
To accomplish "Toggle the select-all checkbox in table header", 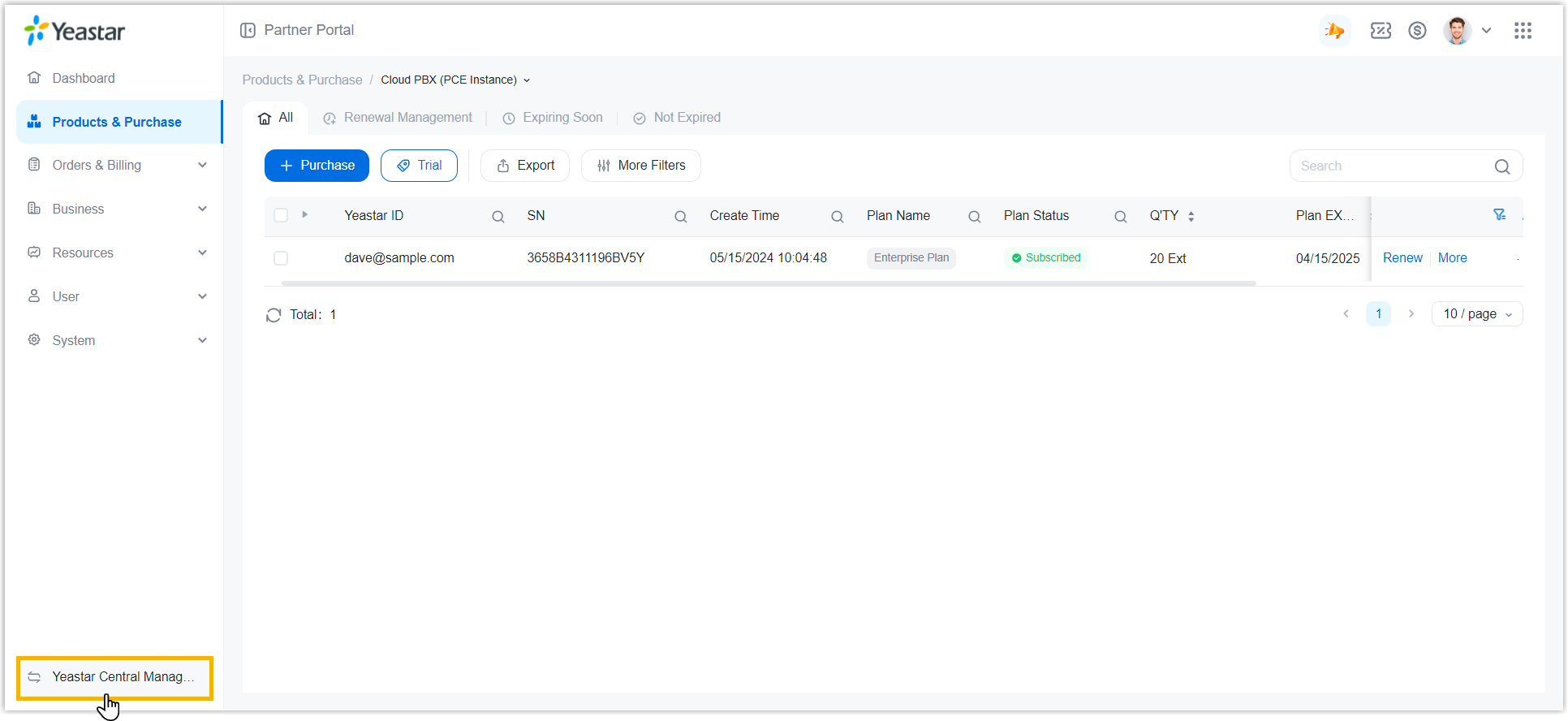I will (281, 215).
